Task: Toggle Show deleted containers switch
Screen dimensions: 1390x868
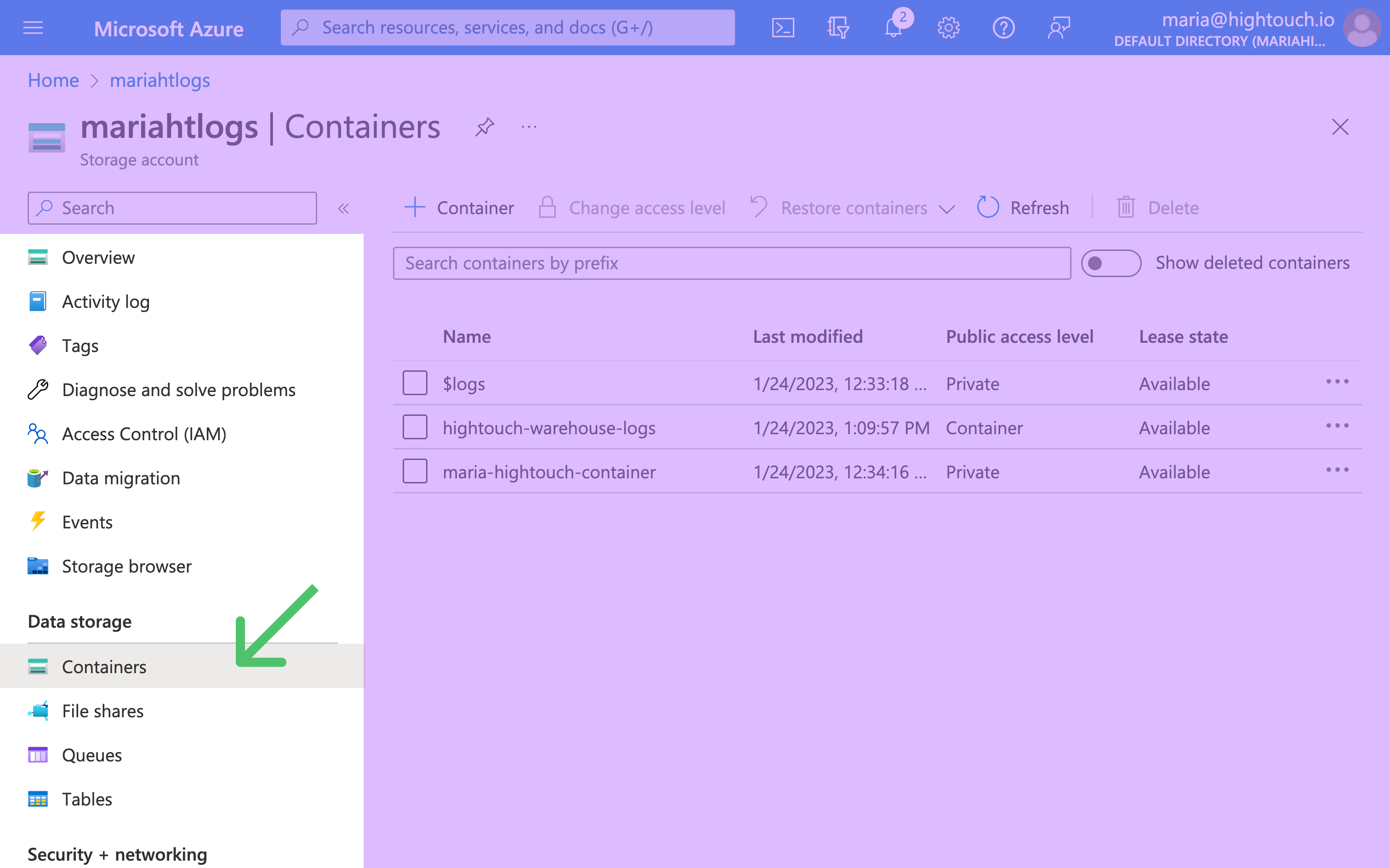Action: tap(1111, 263)
